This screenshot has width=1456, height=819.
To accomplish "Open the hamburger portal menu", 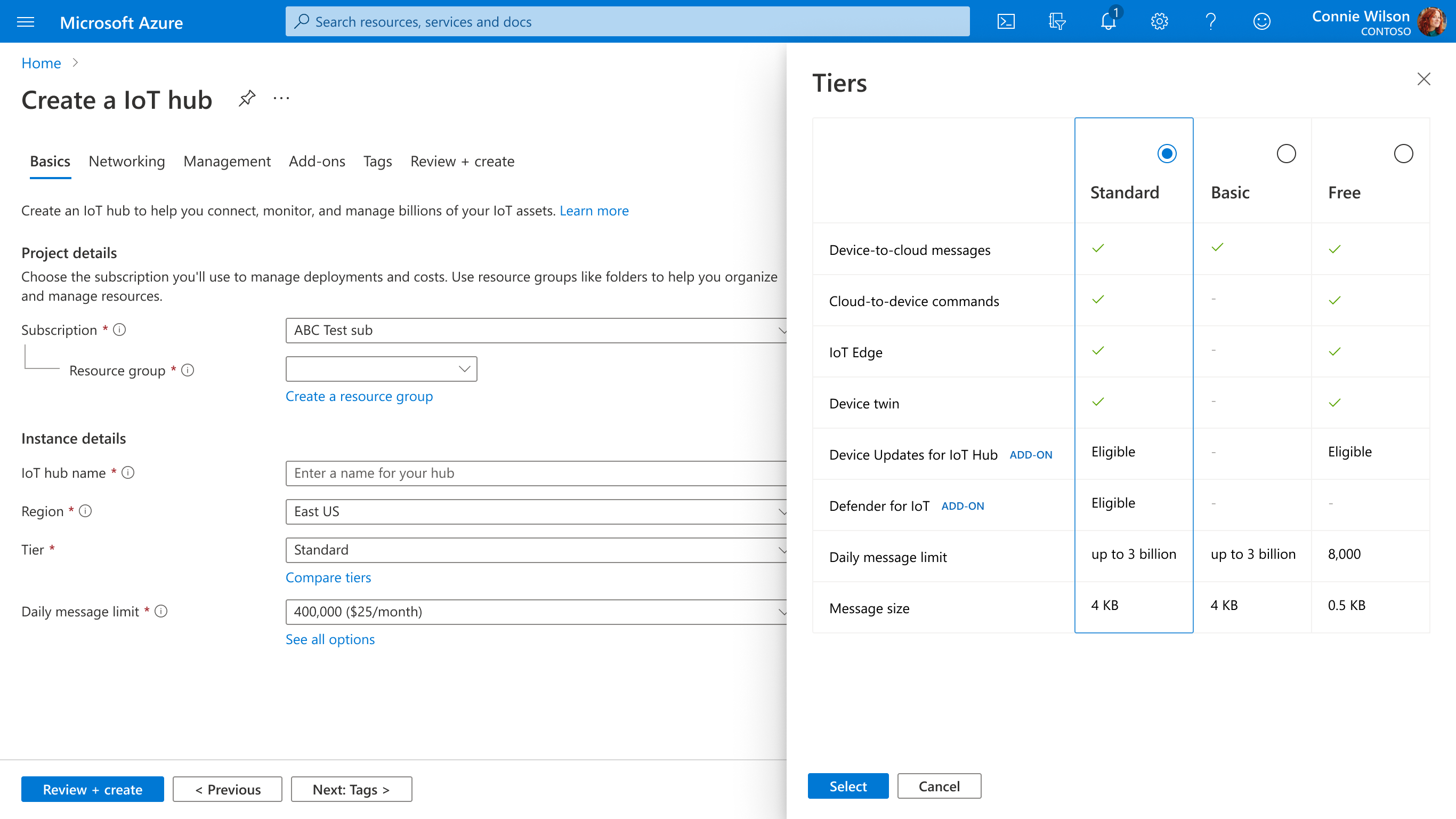I will (26, 22).
